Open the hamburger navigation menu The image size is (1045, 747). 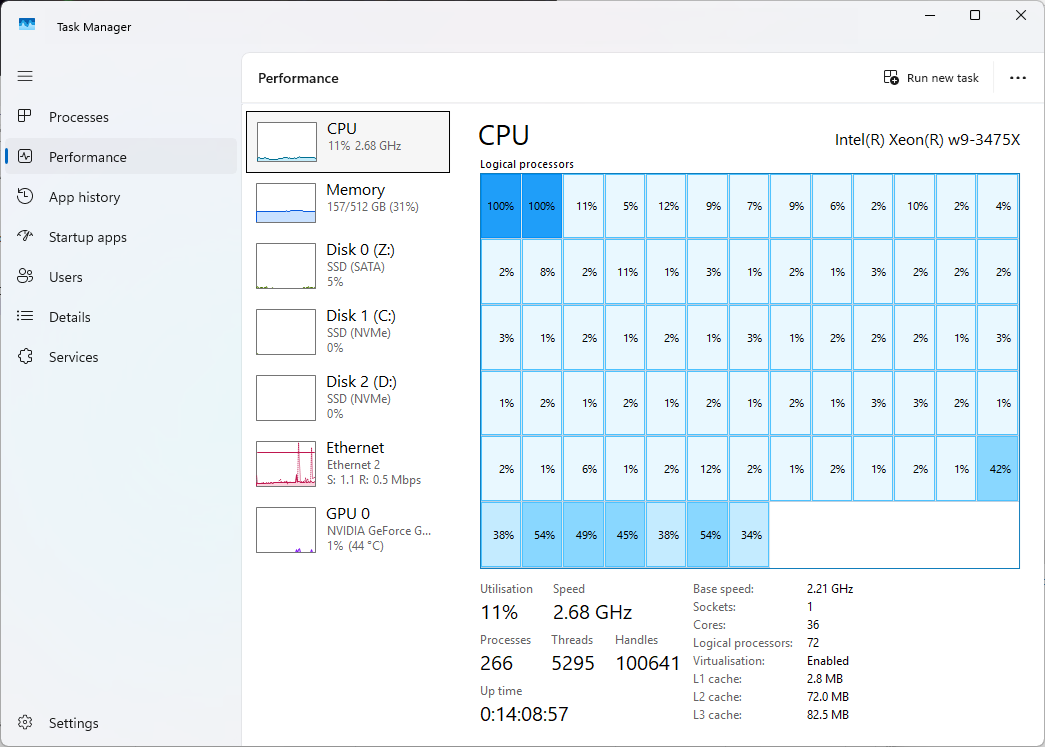[25, 76]
